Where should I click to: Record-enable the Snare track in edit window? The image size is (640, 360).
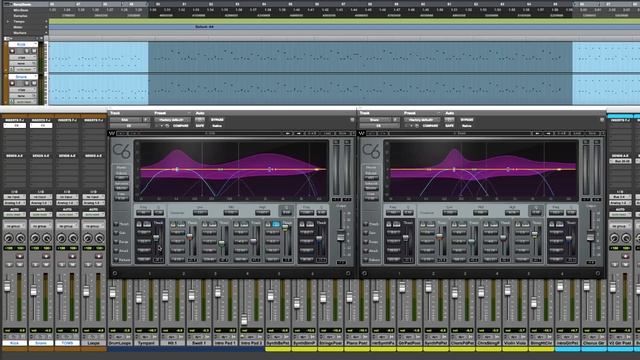(12, 84)
